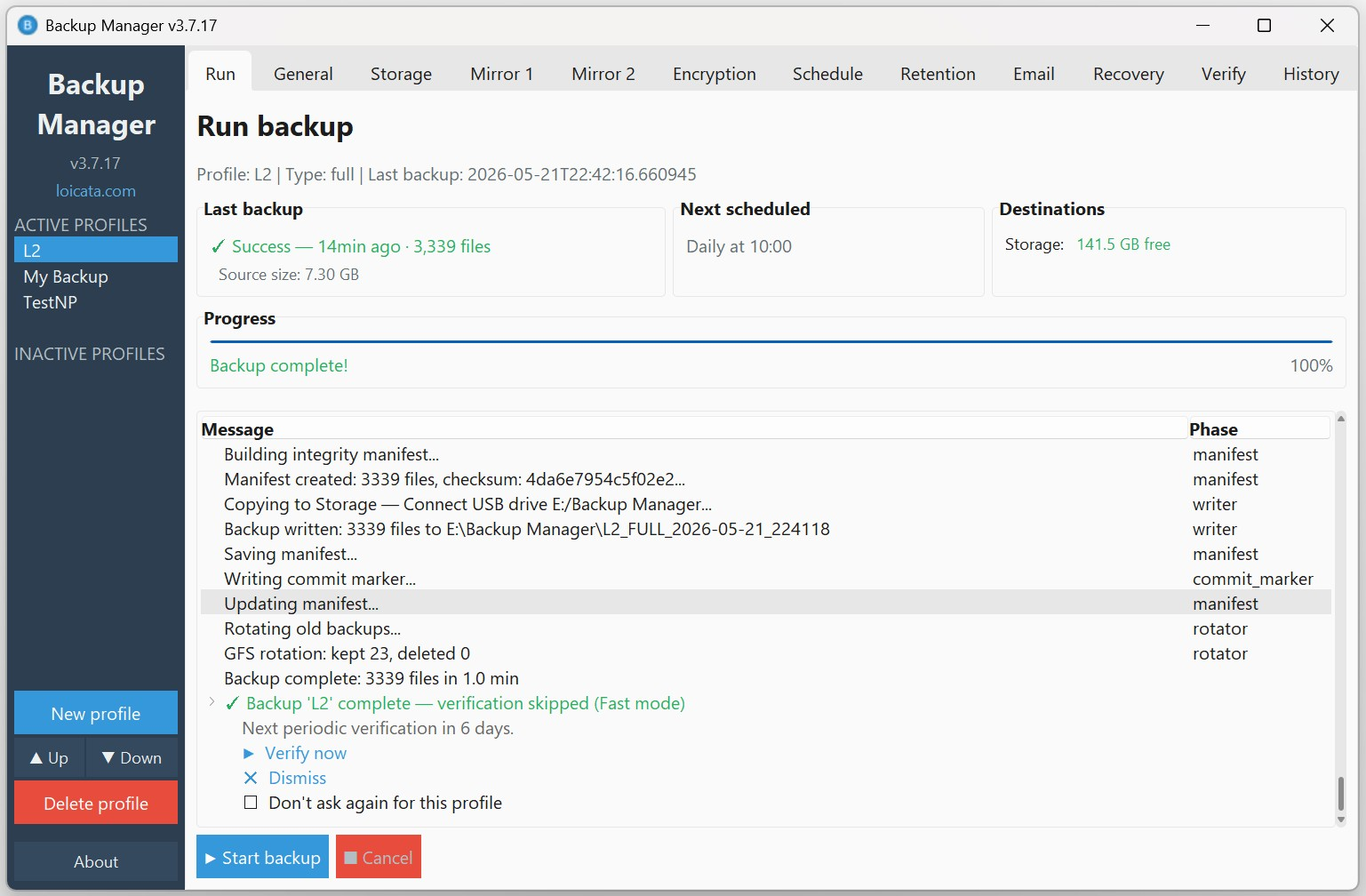
Task: Open the Schedule tab
Action: [x=827, y=74]
